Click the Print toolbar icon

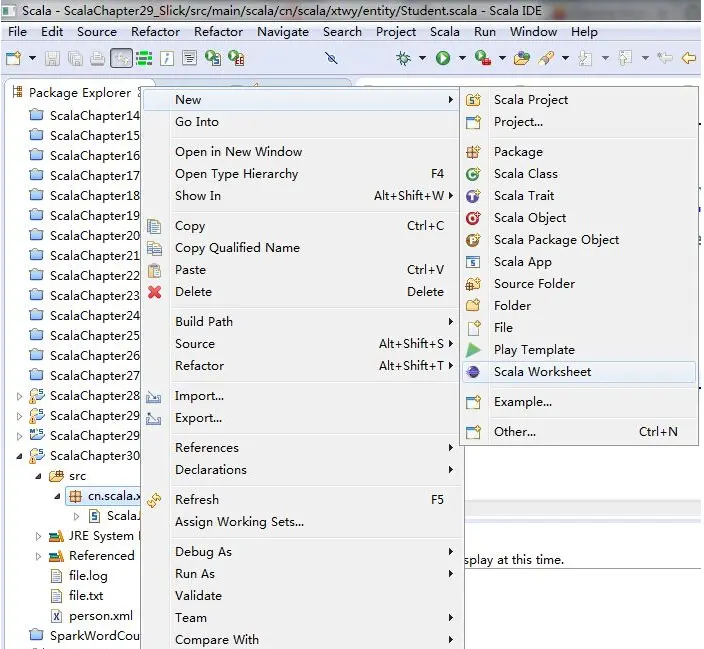97,58
